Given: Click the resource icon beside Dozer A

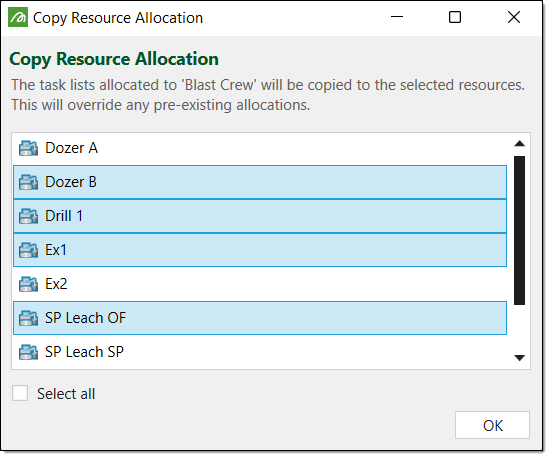Looking at the screenshot, I should 28,148.
